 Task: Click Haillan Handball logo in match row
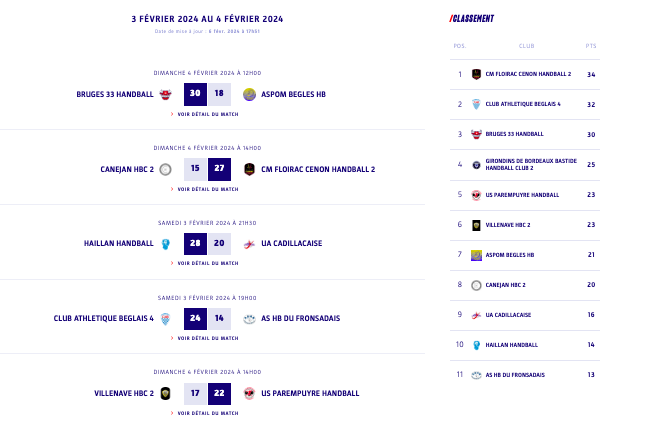pos(165,243)
